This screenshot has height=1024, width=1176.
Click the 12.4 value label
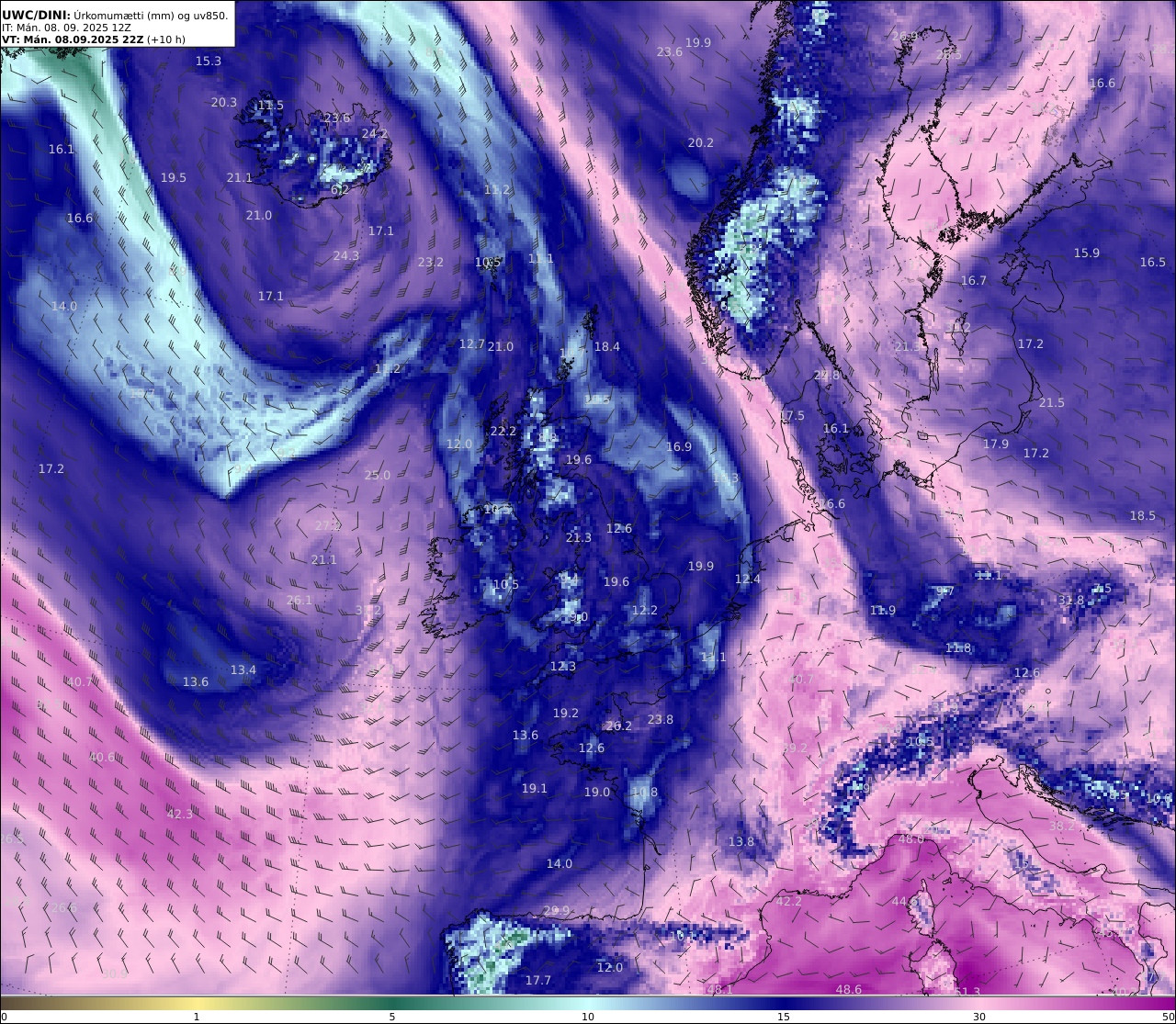click(x=748, y=580)
